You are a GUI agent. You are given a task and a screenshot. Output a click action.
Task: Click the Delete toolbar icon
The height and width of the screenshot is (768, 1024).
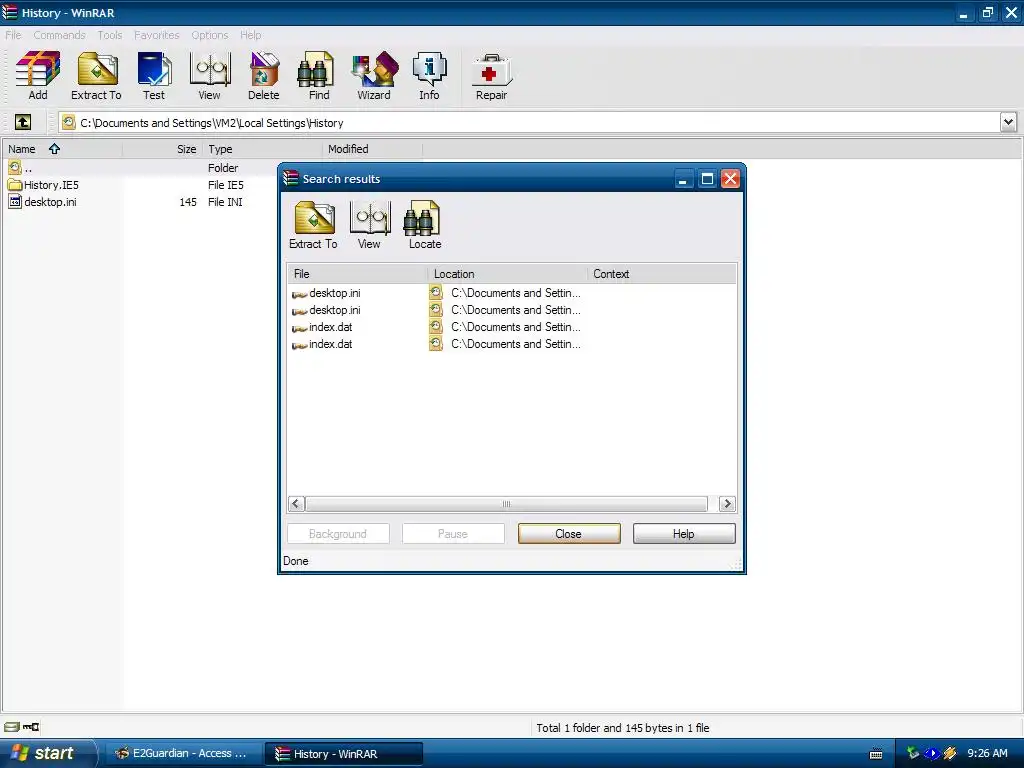pos(264,76)
